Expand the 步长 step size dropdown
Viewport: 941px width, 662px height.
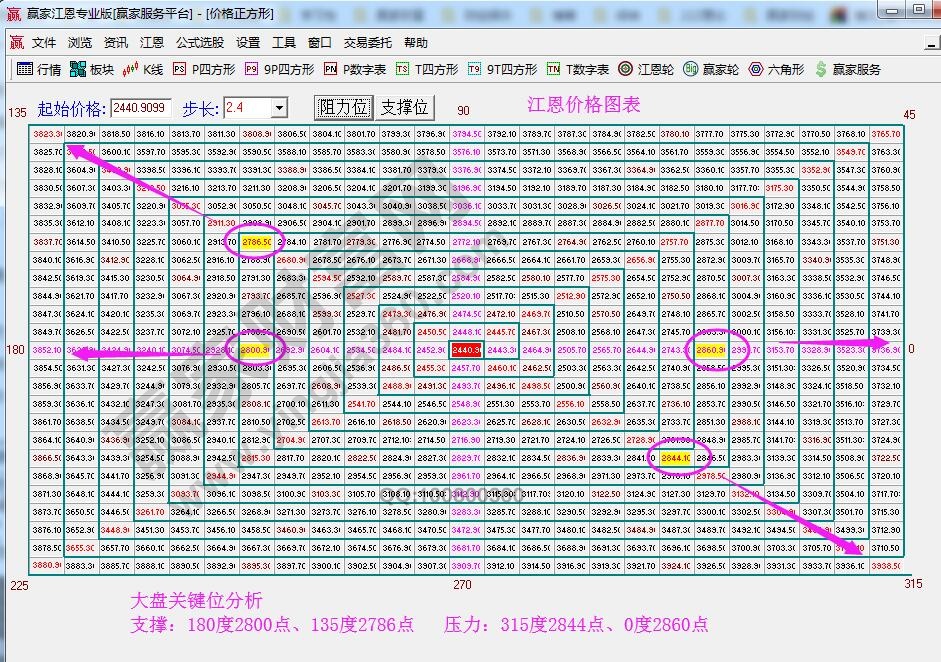tap(280, 106)
